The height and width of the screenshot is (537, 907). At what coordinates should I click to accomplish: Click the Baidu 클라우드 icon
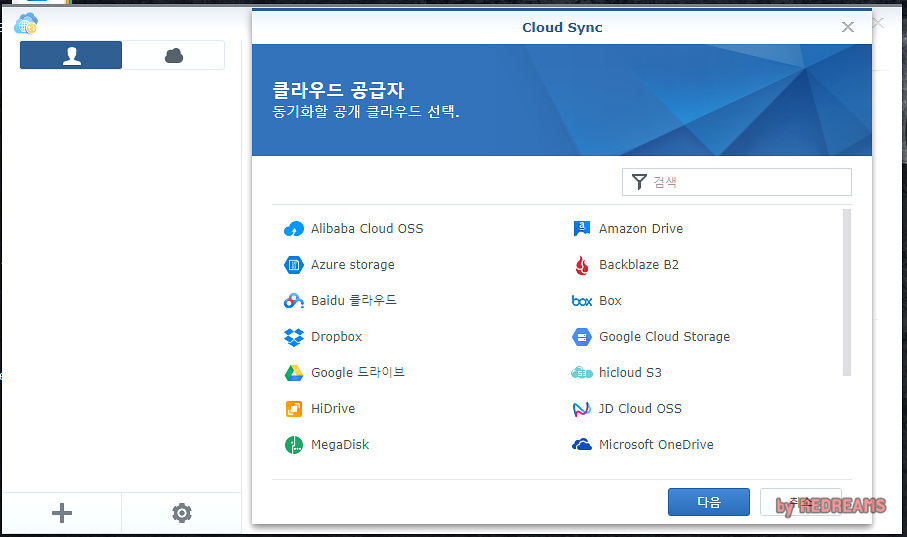294,301
